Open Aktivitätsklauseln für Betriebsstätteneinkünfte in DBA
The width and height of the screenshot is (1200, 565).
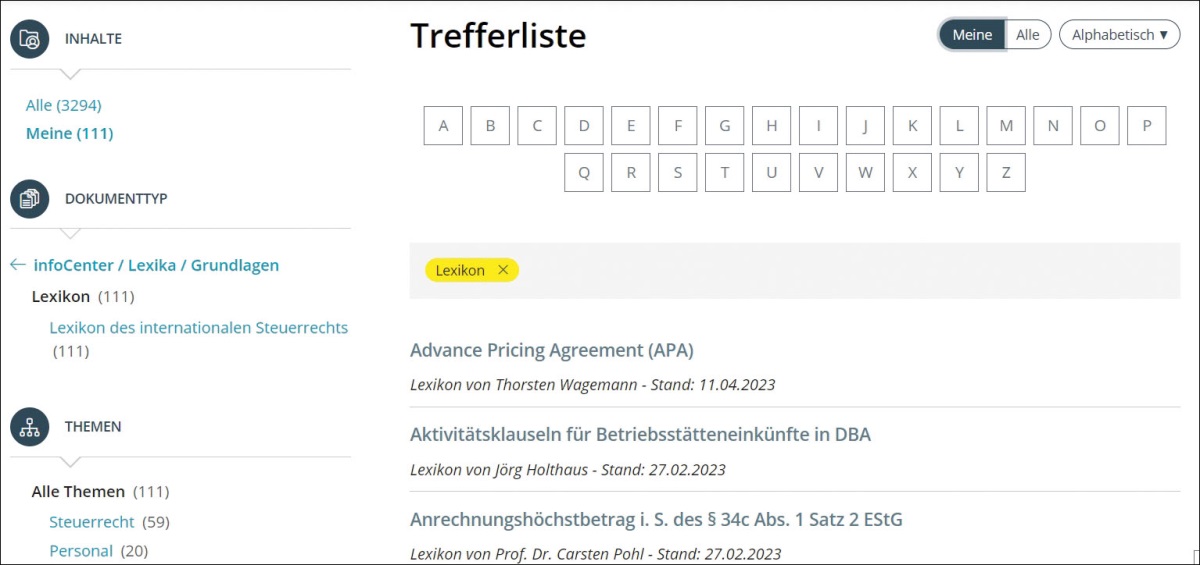[640, 434]
